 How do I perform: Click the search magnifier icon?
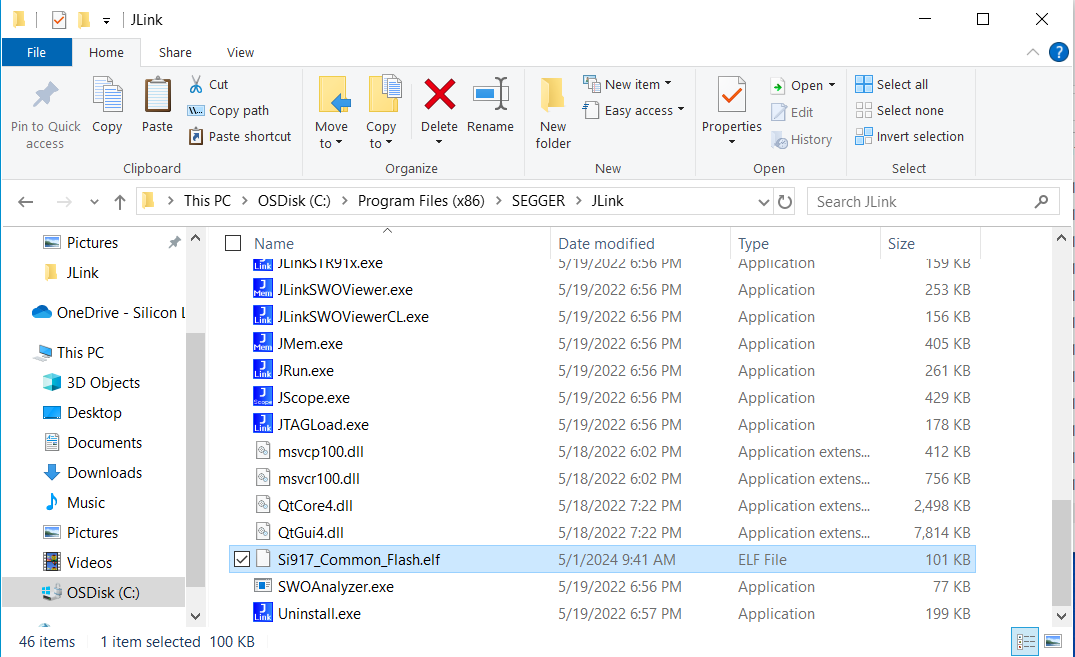1041,202
